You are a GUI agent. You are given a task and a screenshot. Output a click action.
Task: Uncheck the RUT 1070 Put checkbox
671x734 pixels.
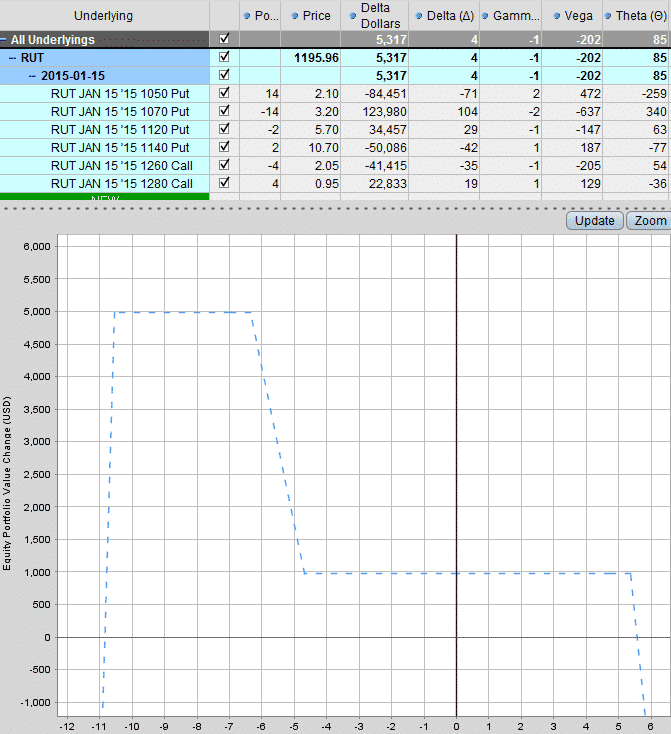coord(224,110)
